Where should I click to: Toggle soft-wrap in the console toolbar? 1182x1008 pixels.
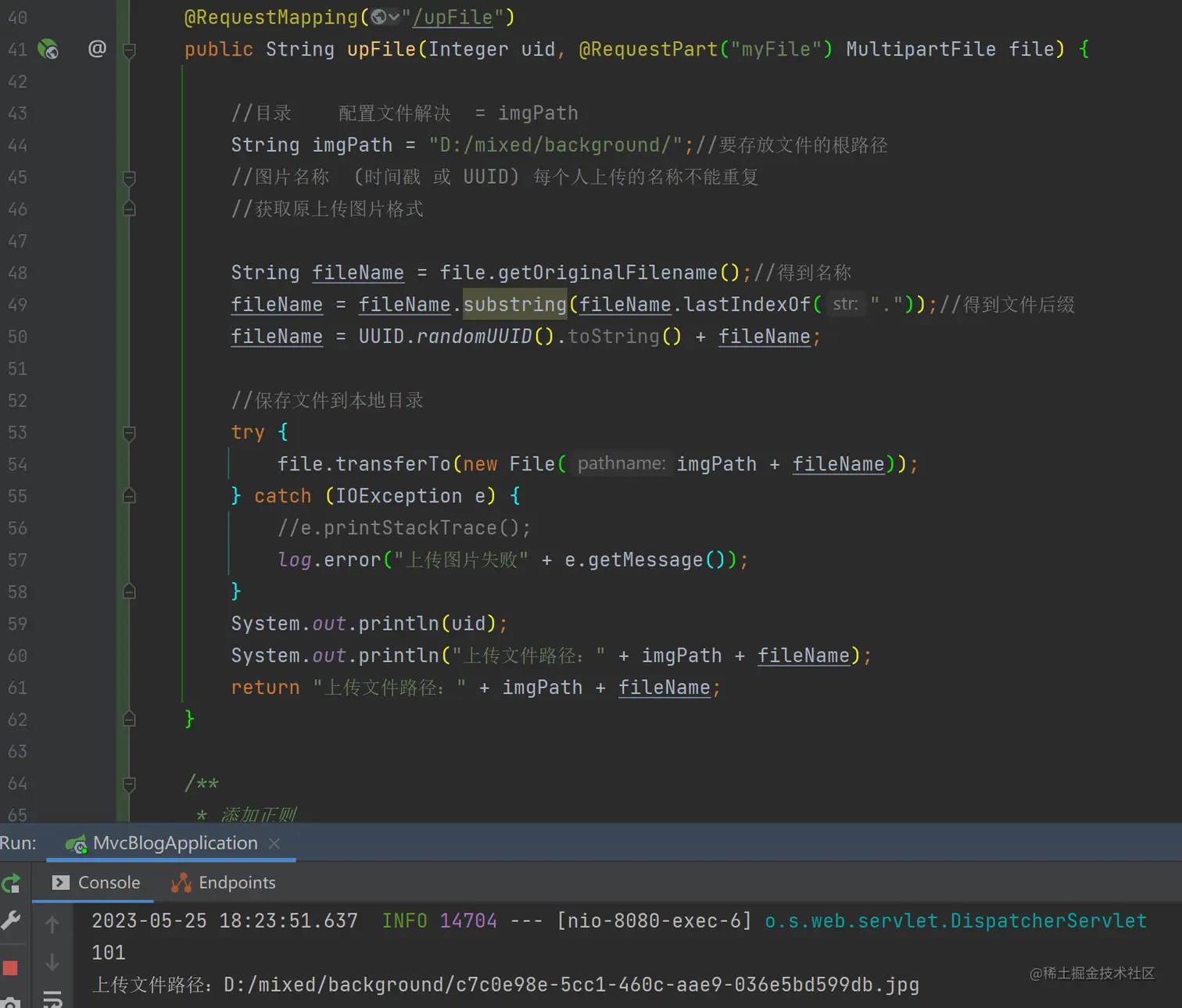pyautogui.click(x=52, y=998)
